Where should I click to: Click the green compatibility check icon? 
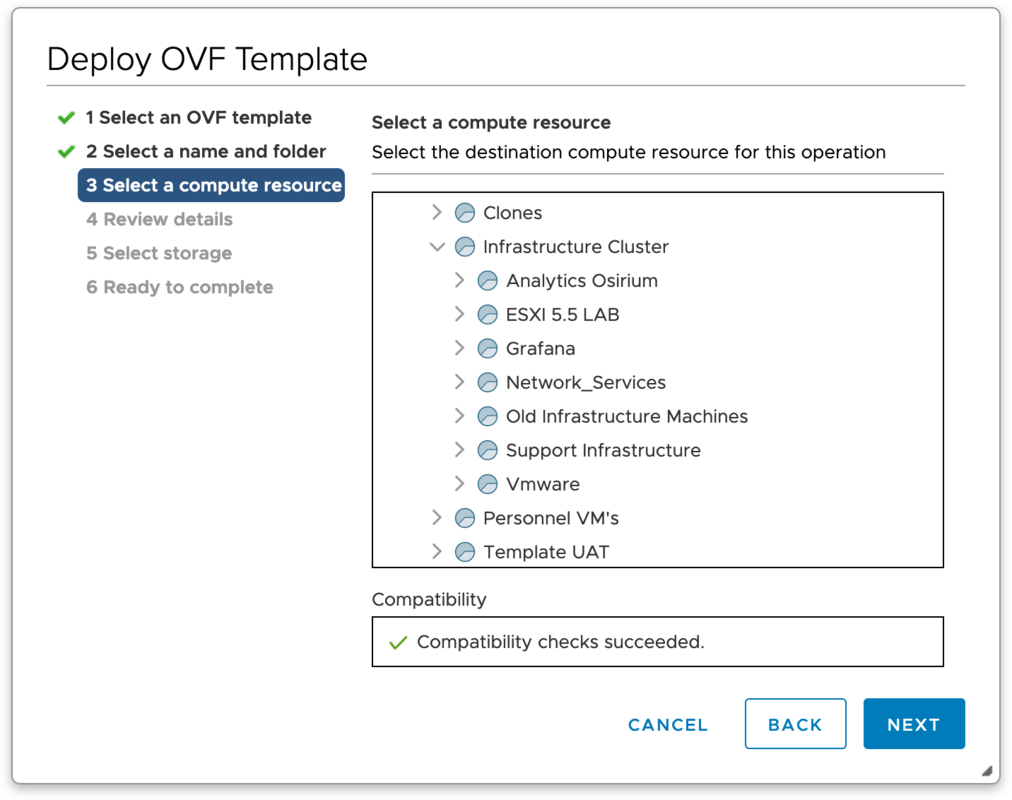397,643
